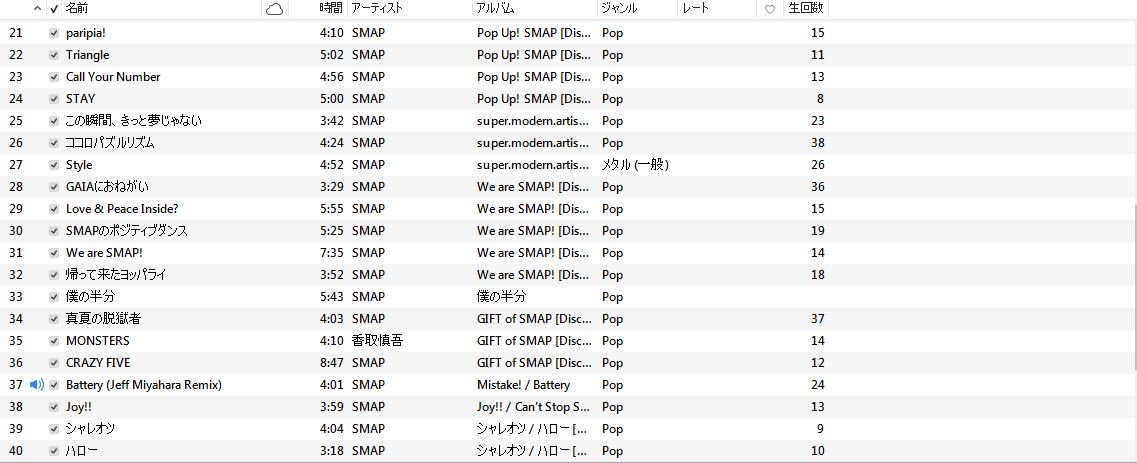The image size is (1137, 463).
Task: Toggle checkbox for Battery (Jeff Miyahara Remix)
Action: (54, 385)
